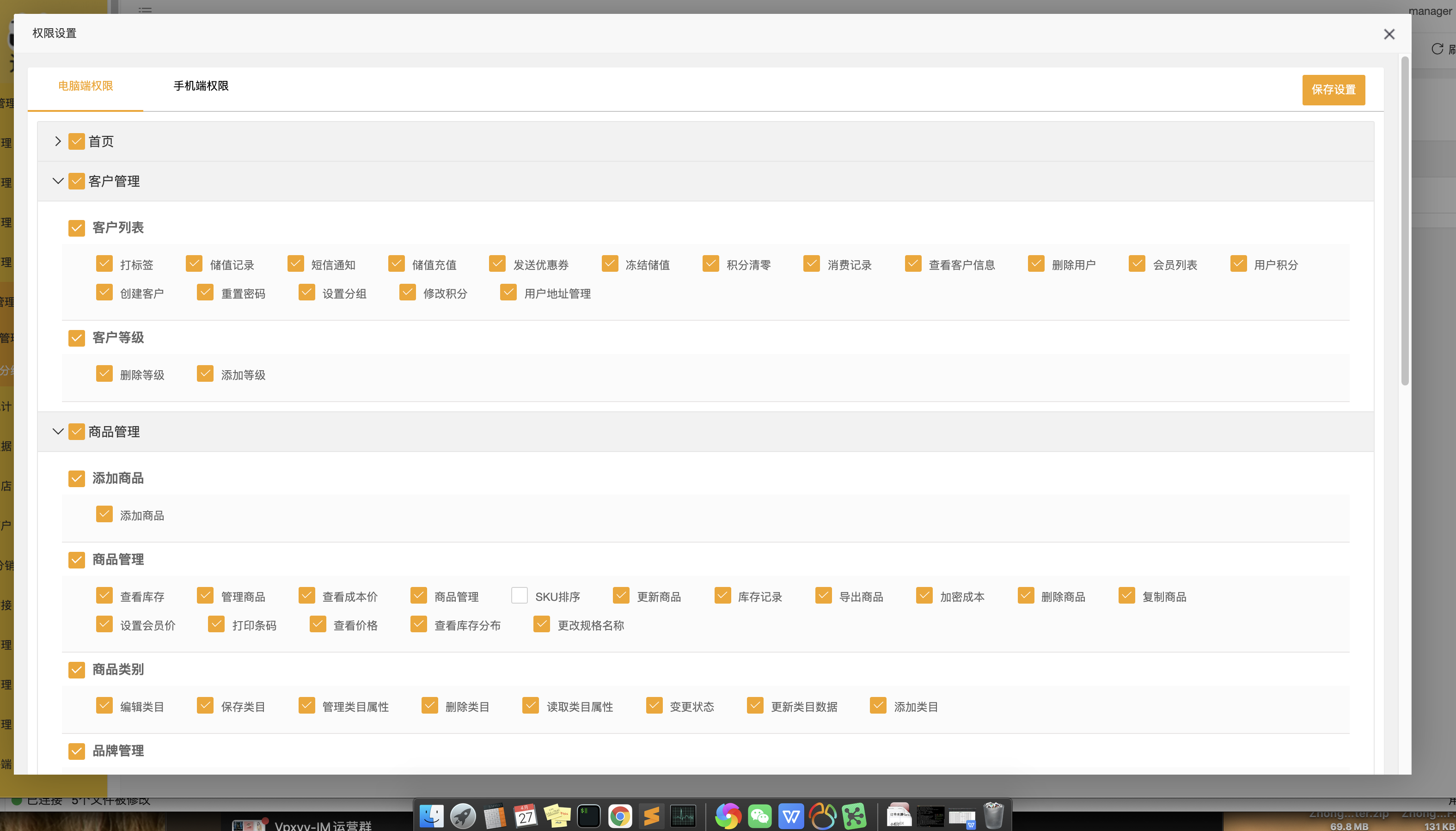Uncheck the 积分清零 permission
1456x831 pixels.
[710, 264]
